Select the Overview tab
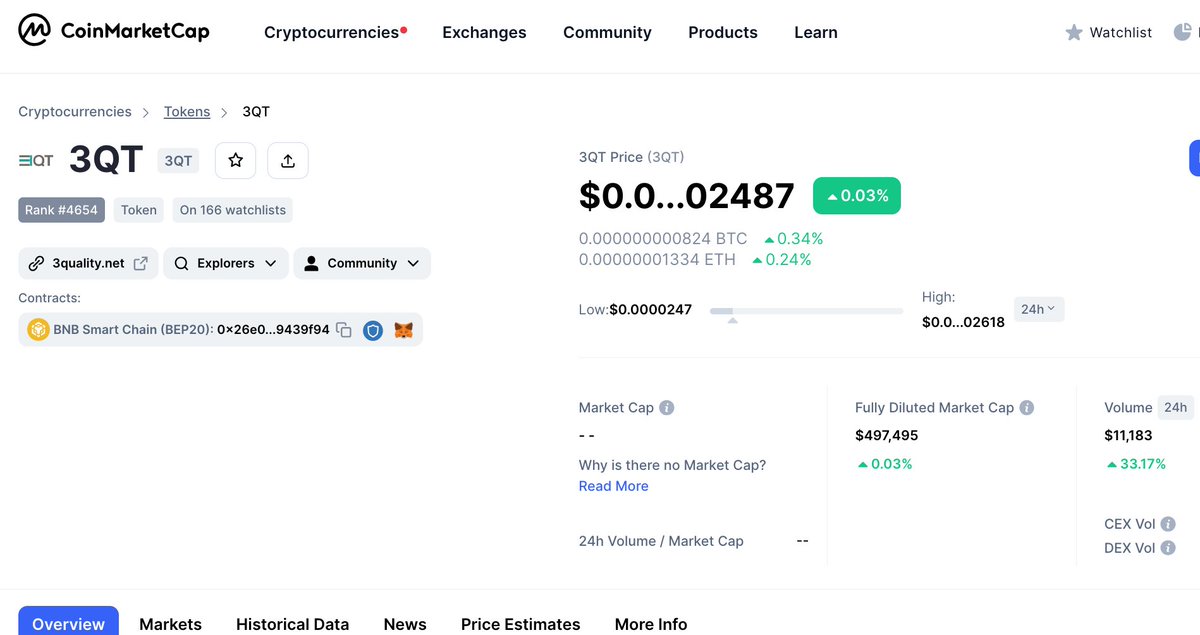 coord(68,621)
